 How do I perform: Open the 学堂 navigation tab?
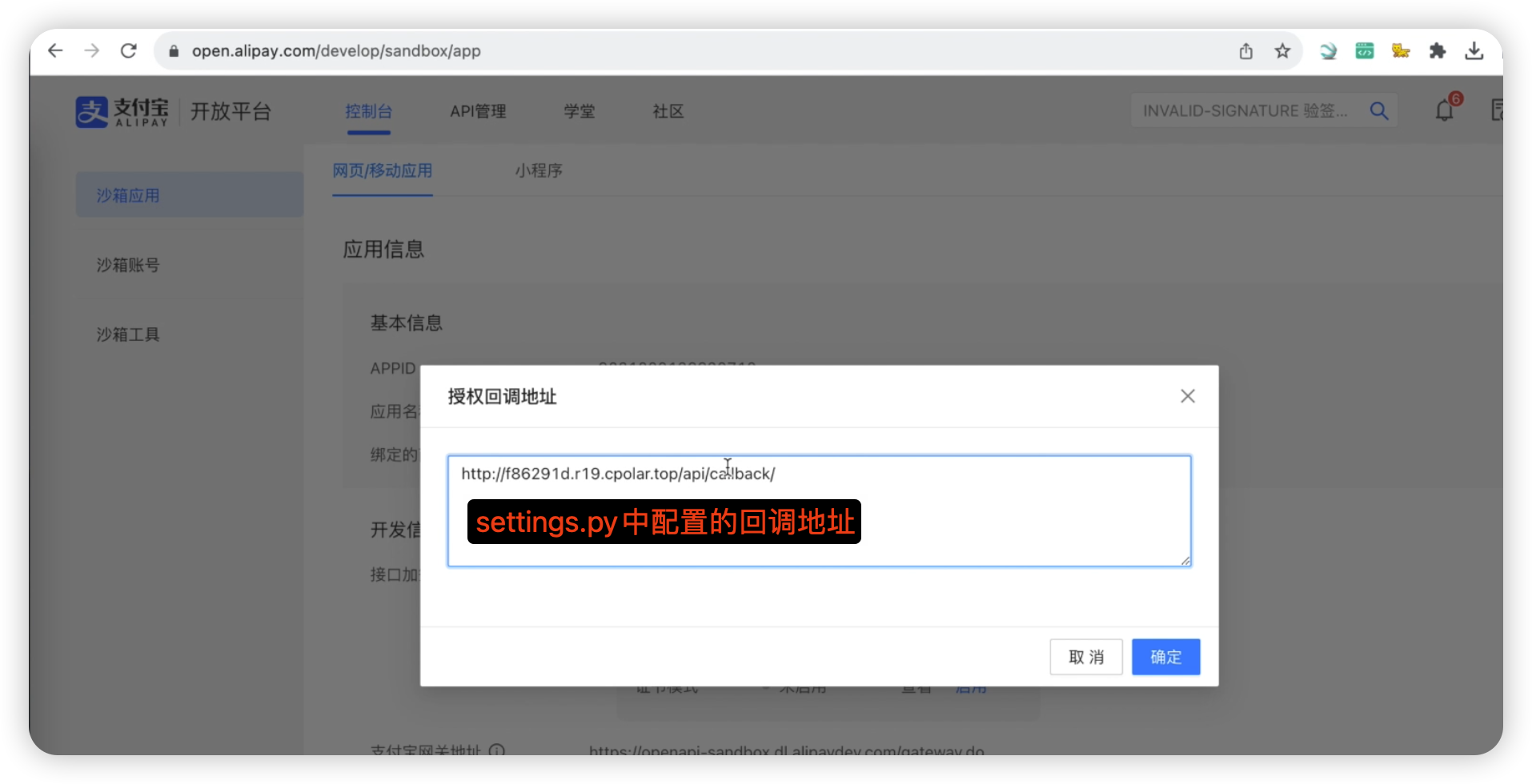(579, 111)
